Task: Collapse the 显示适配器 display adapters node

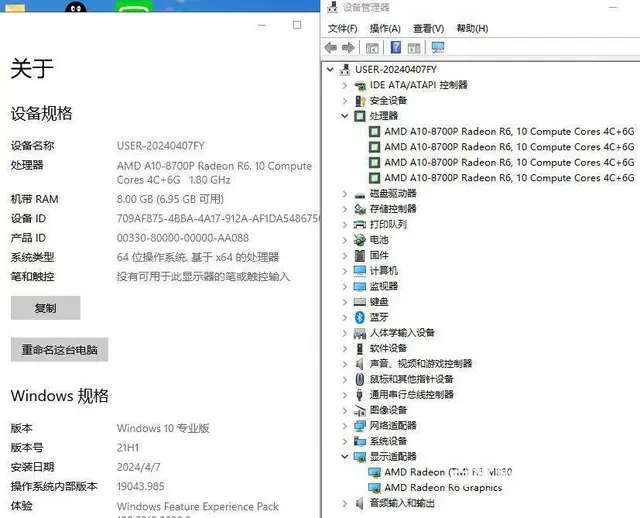Action: coord(344,457)
